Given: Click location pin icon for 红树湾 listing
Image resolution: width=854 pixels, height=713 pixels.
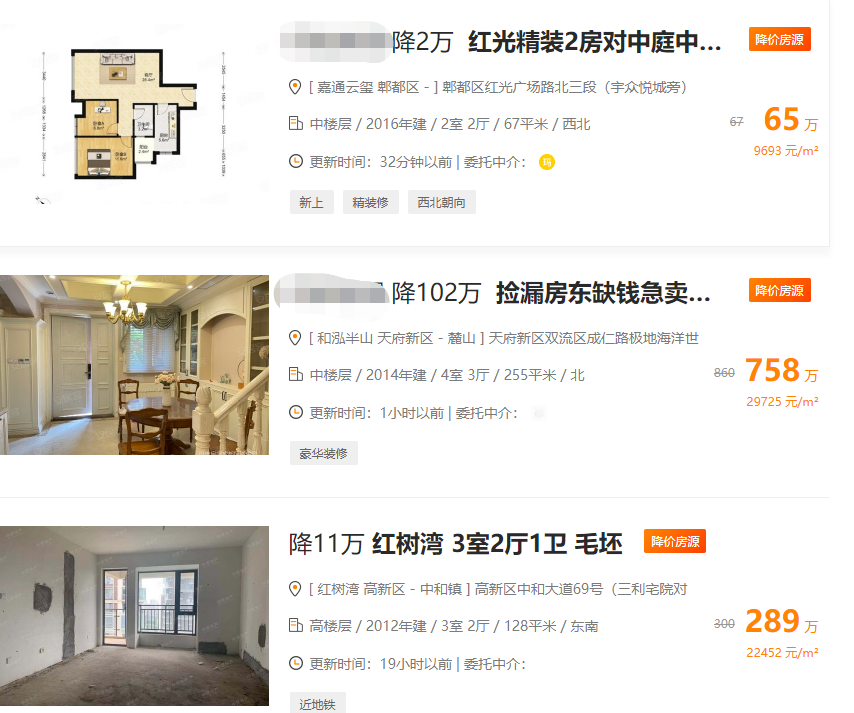Looking at the screenshot, I should coord(295,589).
